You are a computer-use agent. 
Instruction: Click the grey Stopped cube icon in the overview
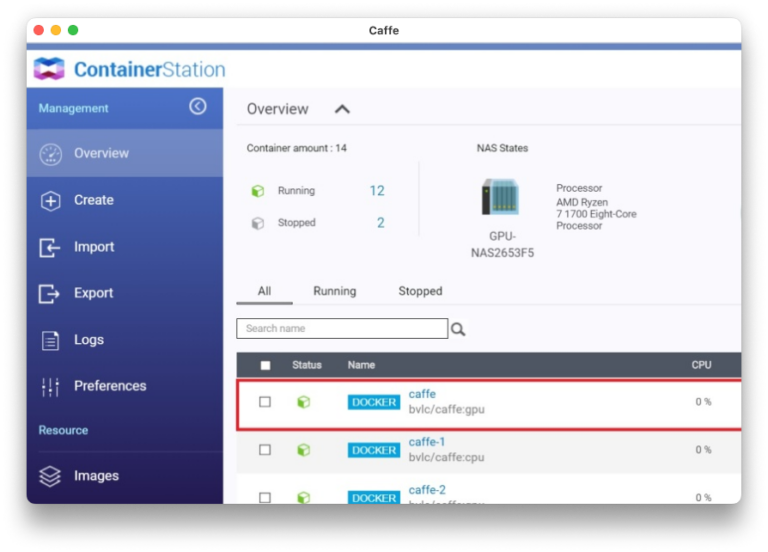(x=258, y=223)
